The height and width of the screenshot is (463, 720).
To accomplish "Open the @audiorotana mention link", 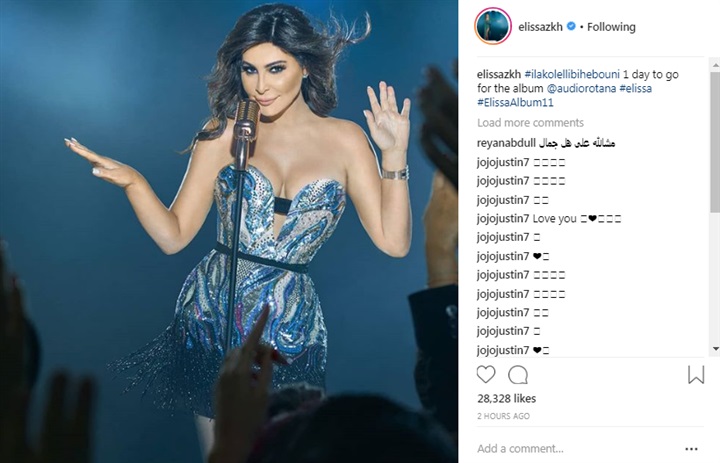I will pos(581,88).
